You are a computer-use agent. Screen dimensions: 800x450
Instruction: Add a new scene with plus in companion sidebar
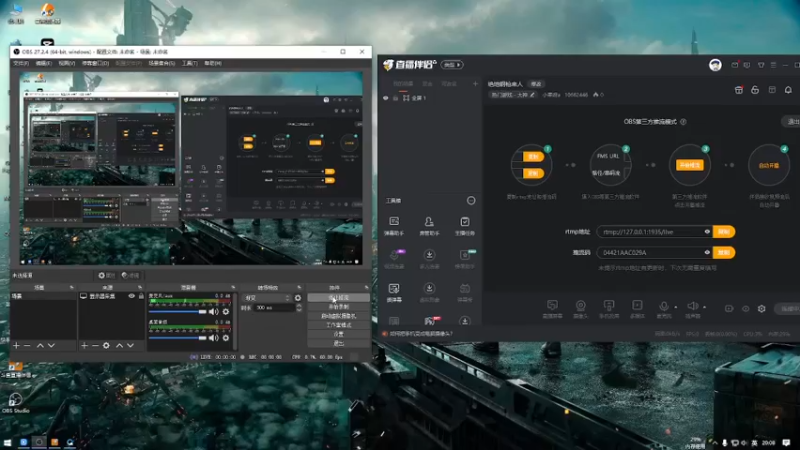pos(475,84)
